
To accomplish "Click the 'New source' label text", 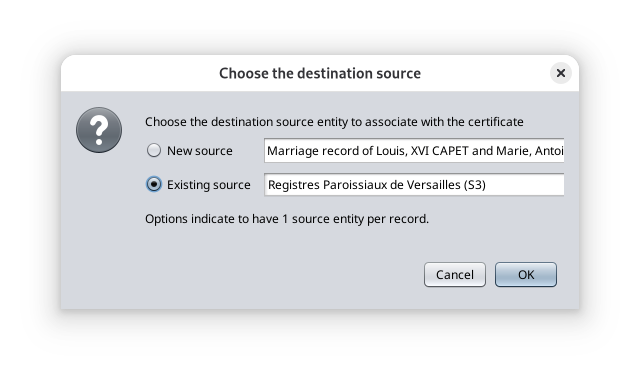I will pos(200,151).
